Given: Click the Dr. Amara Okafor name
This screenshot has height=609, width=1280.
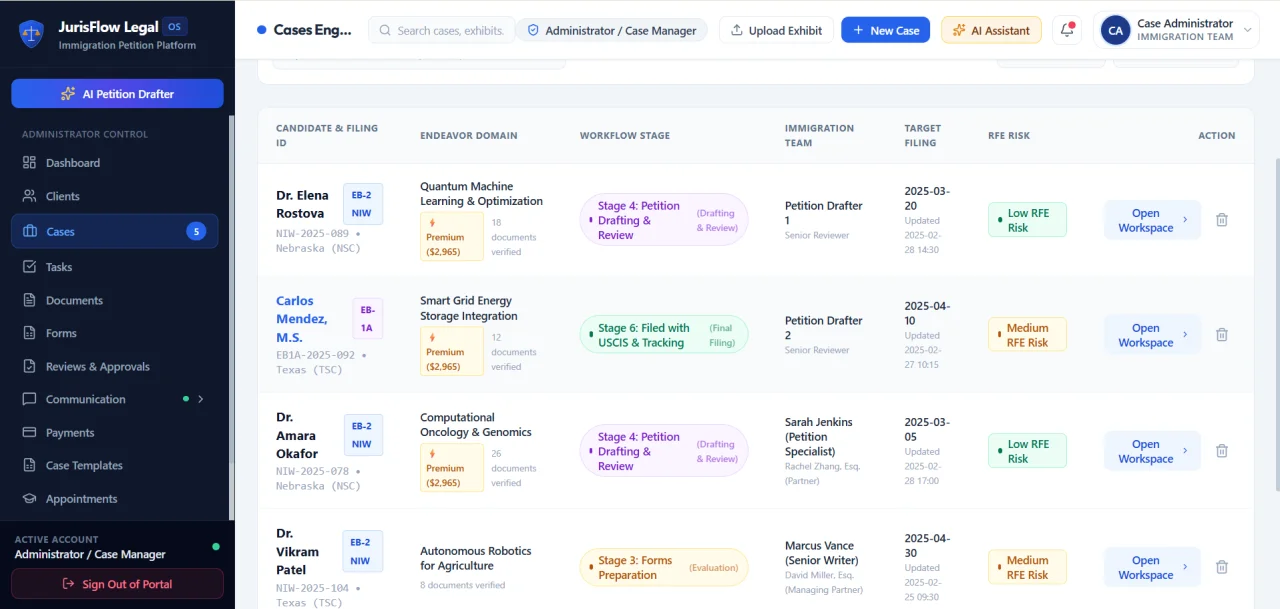Looking at the screenshot, I should [x=297, y=435].
